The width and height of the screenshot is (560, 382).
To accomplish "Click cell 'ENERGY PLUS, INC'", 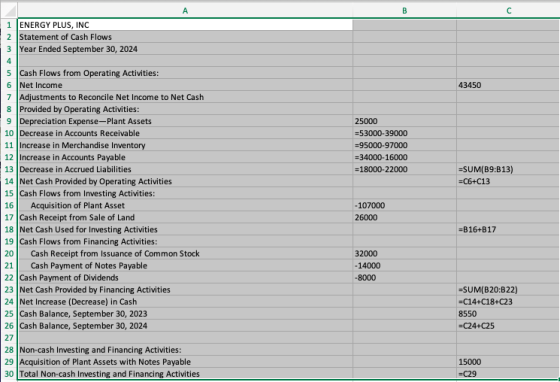I will (x=185, y=25).
